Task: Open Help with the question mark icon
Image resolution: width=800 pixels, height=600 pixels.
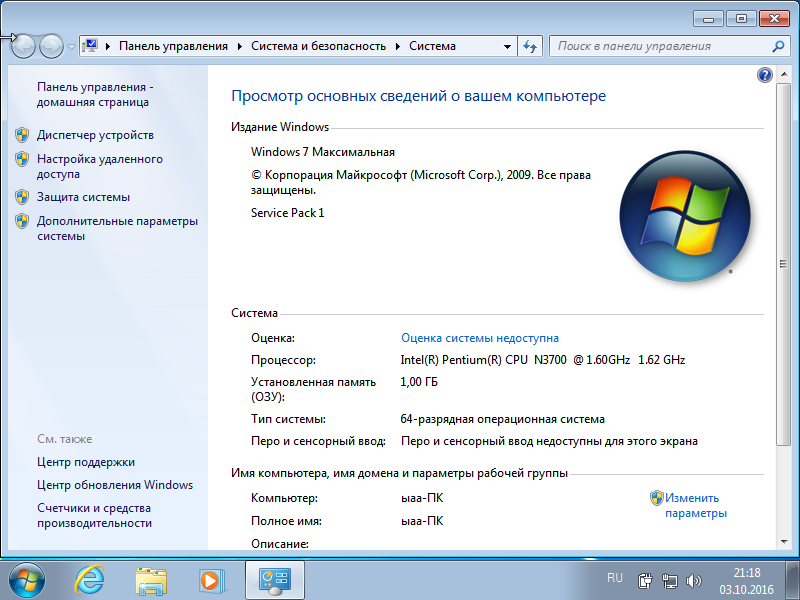Action: 765,75
